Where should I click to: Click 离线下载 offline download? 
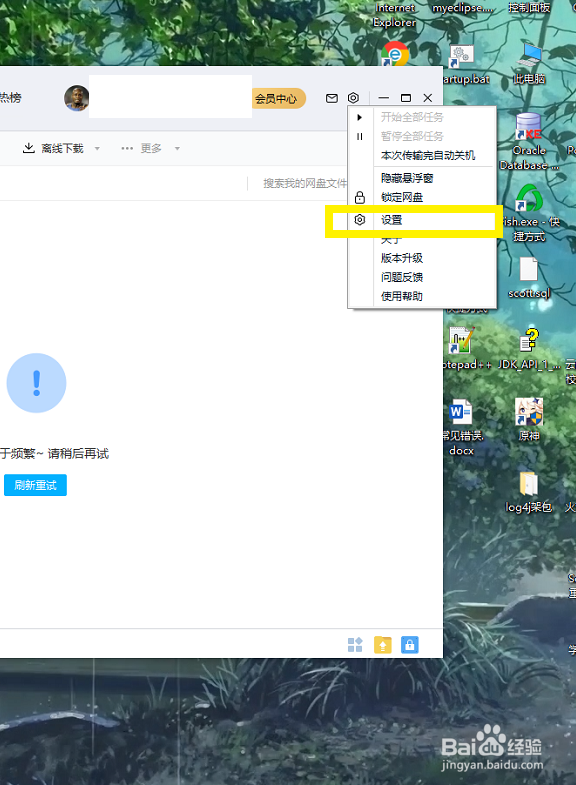54,148
